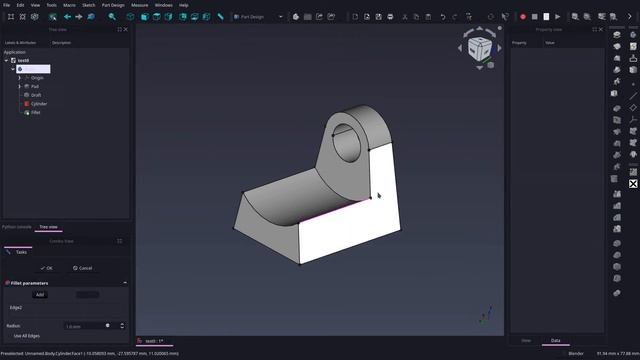
Task: Click the Blender navigation style in status bar
Action: click(576, 353)
